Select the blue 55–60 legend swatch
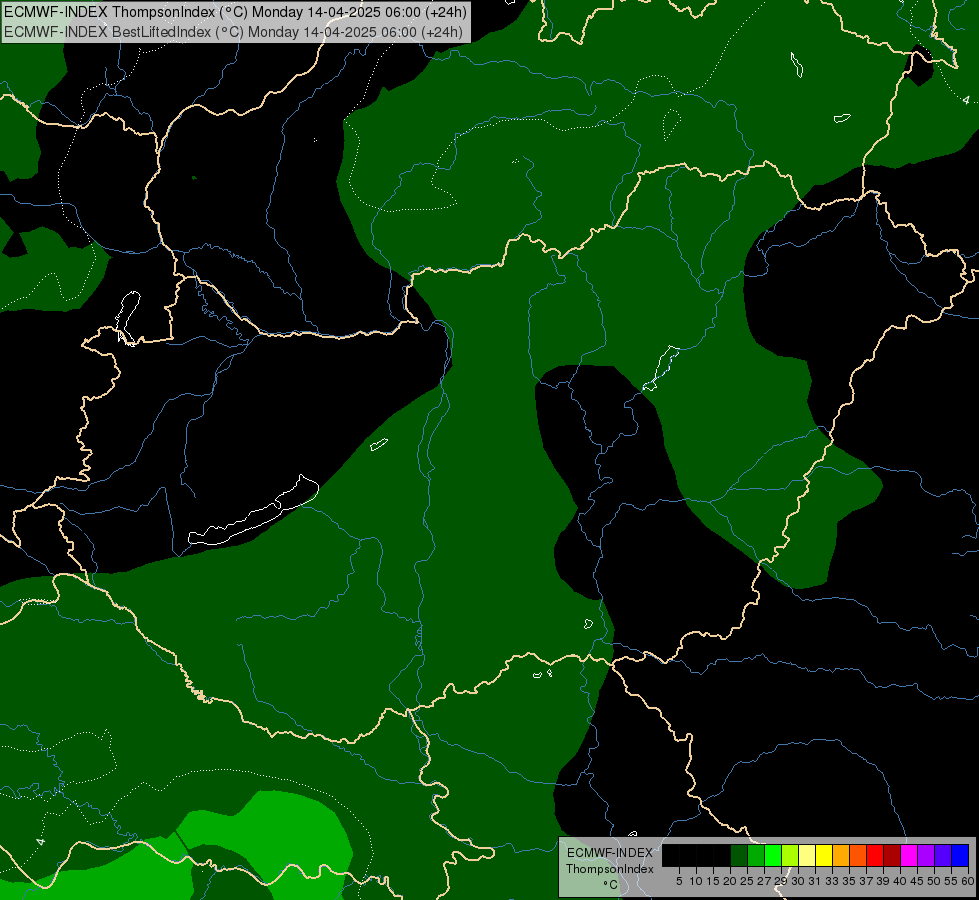Image resolution: width=979 pixels, height=900 pixels. pos(960,855)
